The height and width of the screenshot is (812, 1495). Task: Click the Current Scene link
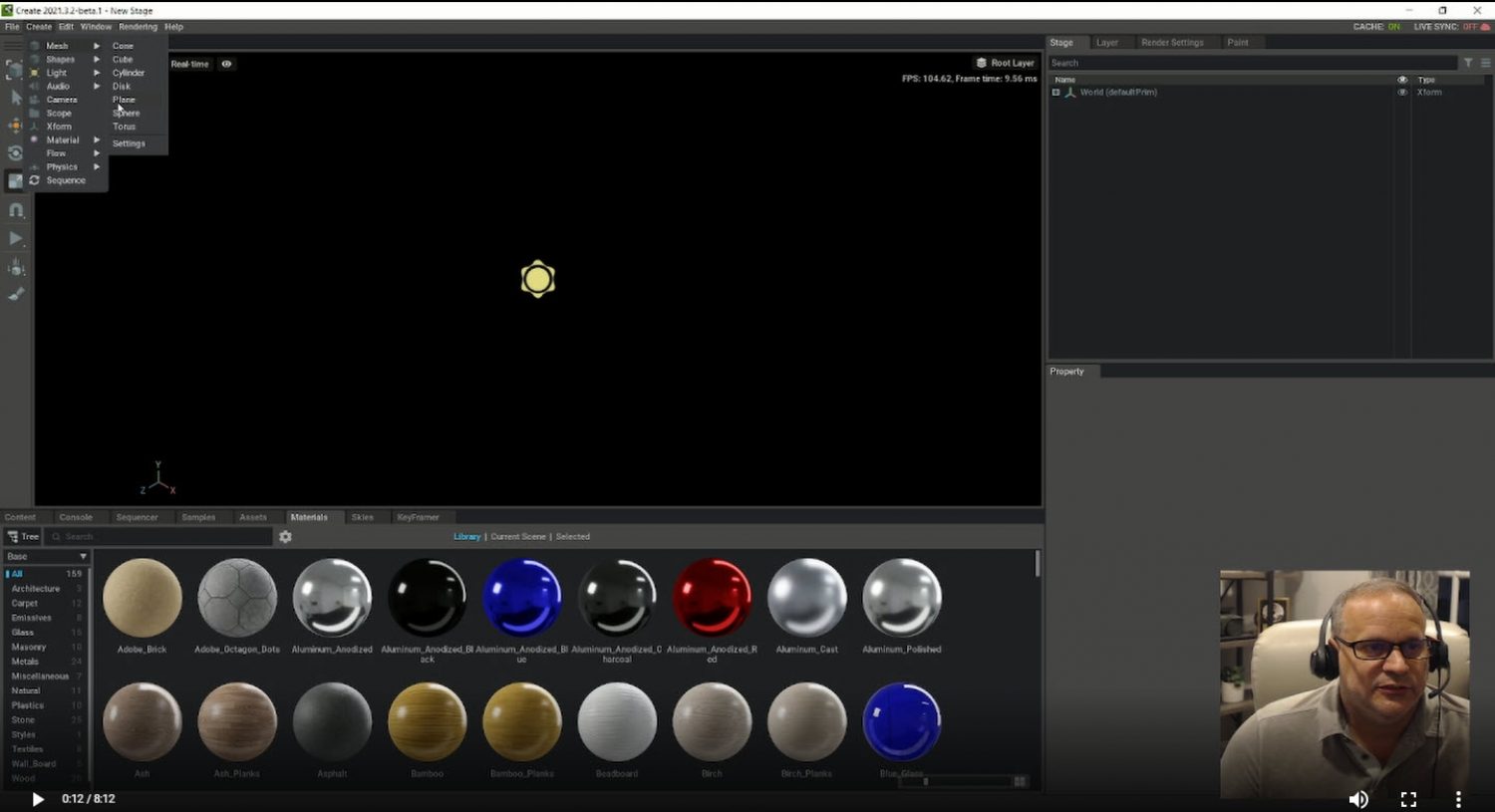(518, 537)
